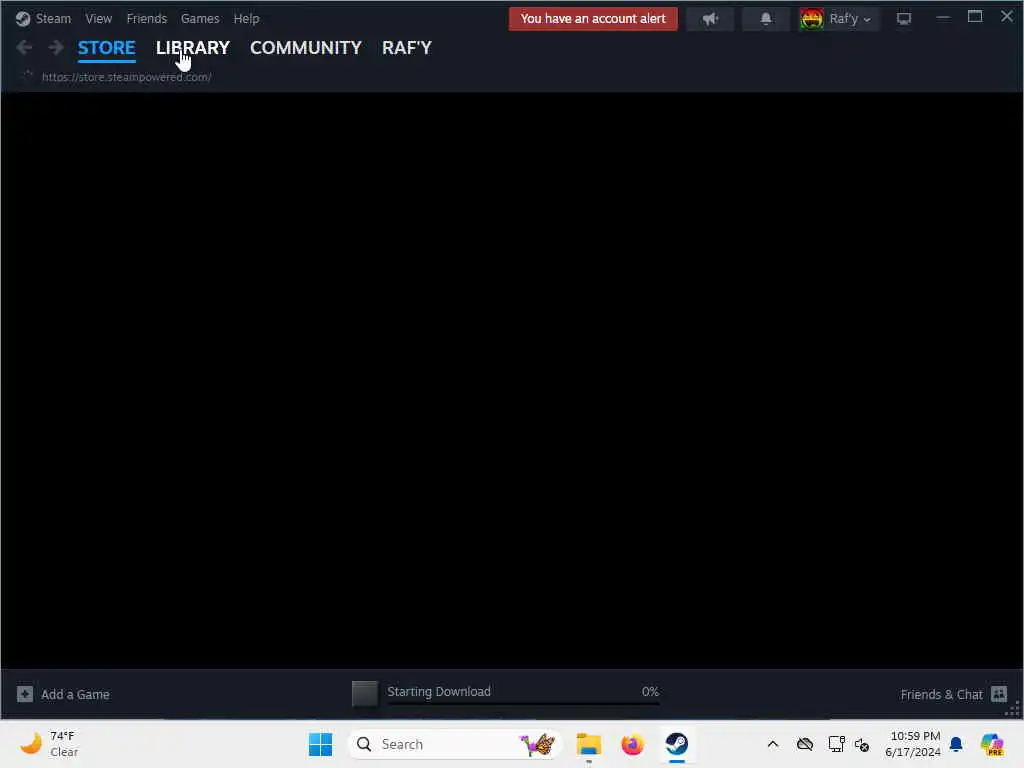
Task: Open the Windows notification bell
Action: 956,744
